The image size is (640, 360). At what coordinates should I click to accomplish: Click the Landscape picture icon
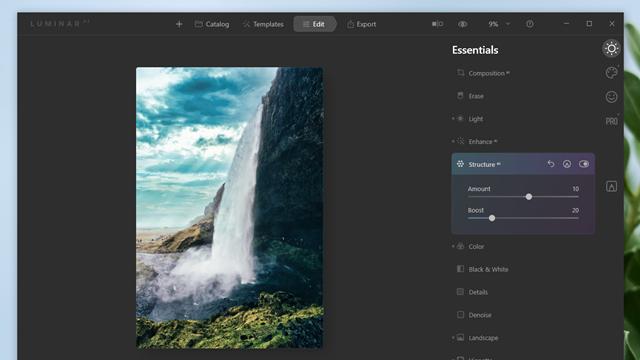tap(460, 338)
